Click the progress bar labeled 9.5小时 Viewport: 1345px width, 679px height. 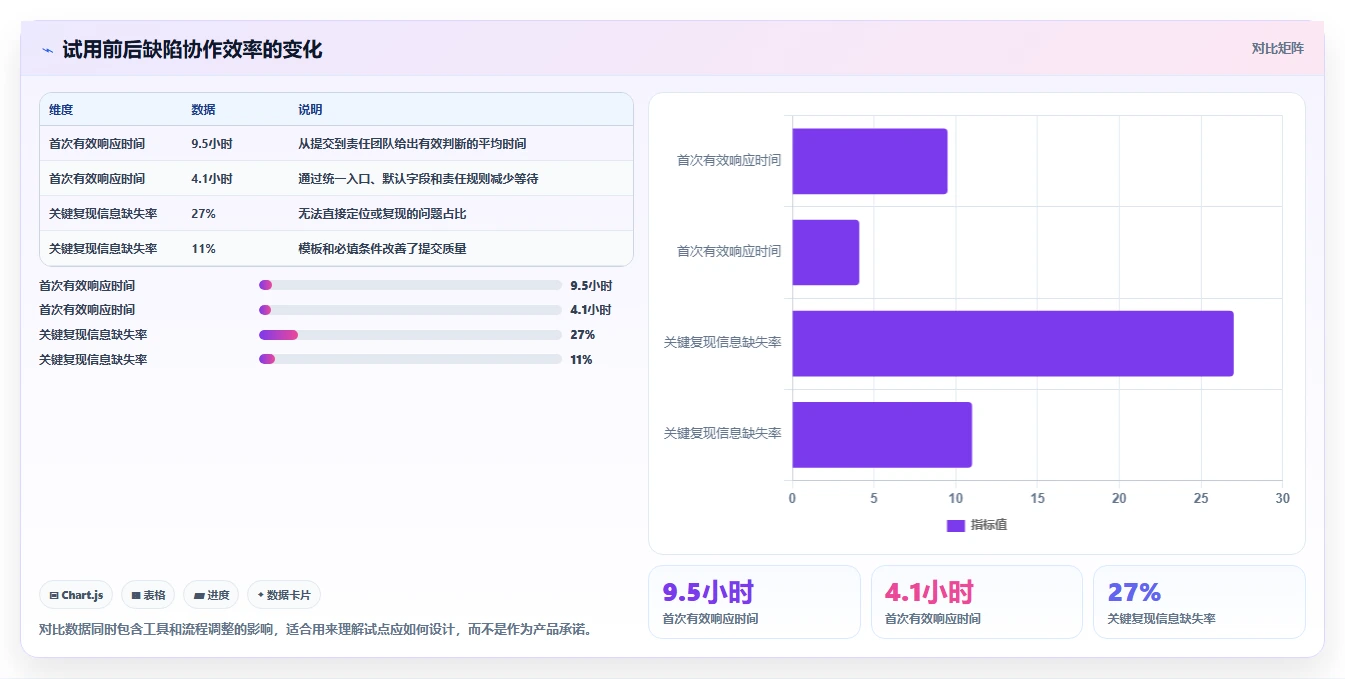(410, 285)
